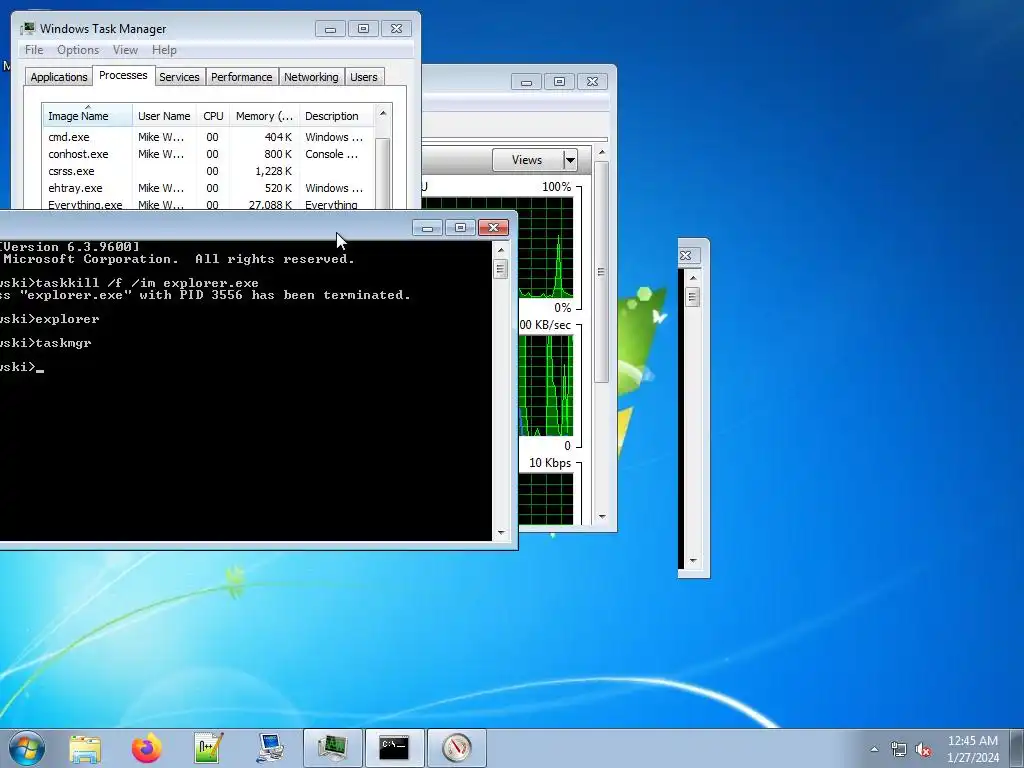The height and width of the screenshot is (768, 1024).
Task: Click scroll-up arrow in the rightmost window
Action: pos(693,278)
